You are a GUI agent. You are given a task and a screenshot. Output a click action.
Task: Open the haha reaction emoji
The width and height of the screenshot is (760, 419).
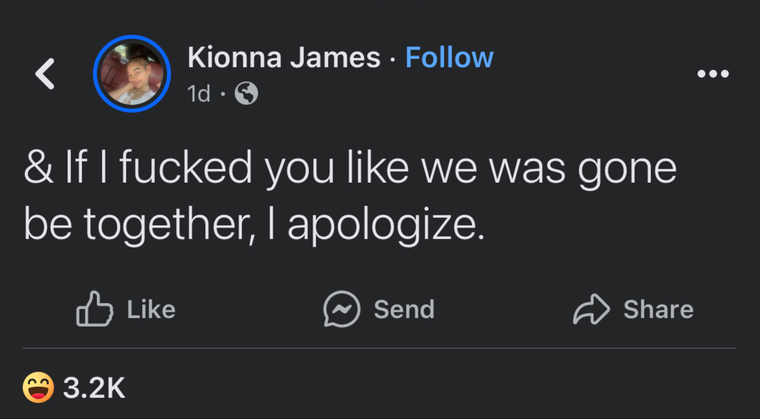[38, 387]
